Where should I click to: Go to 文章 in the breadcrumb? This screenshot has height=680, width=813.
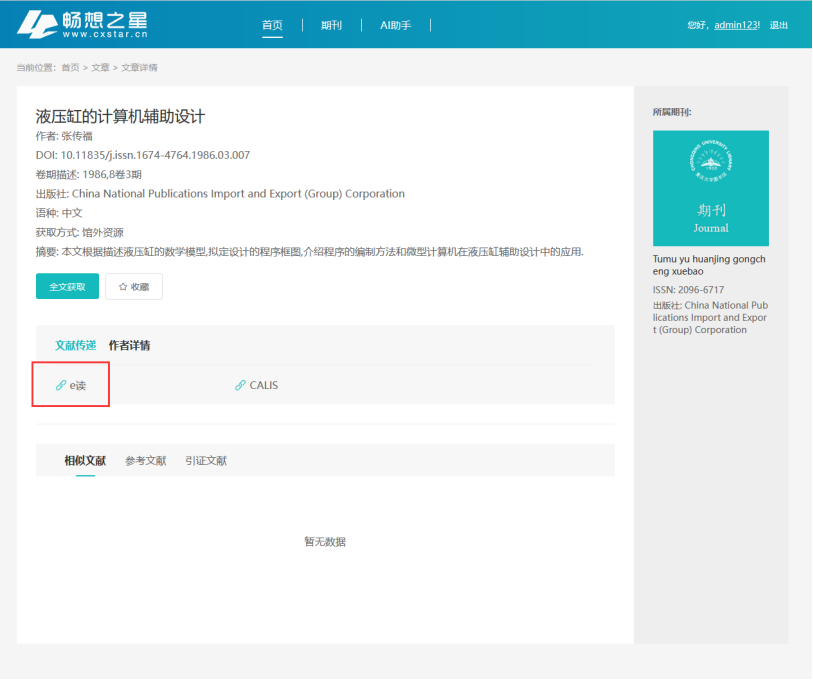pyautogui.click(x=100, y=68)
